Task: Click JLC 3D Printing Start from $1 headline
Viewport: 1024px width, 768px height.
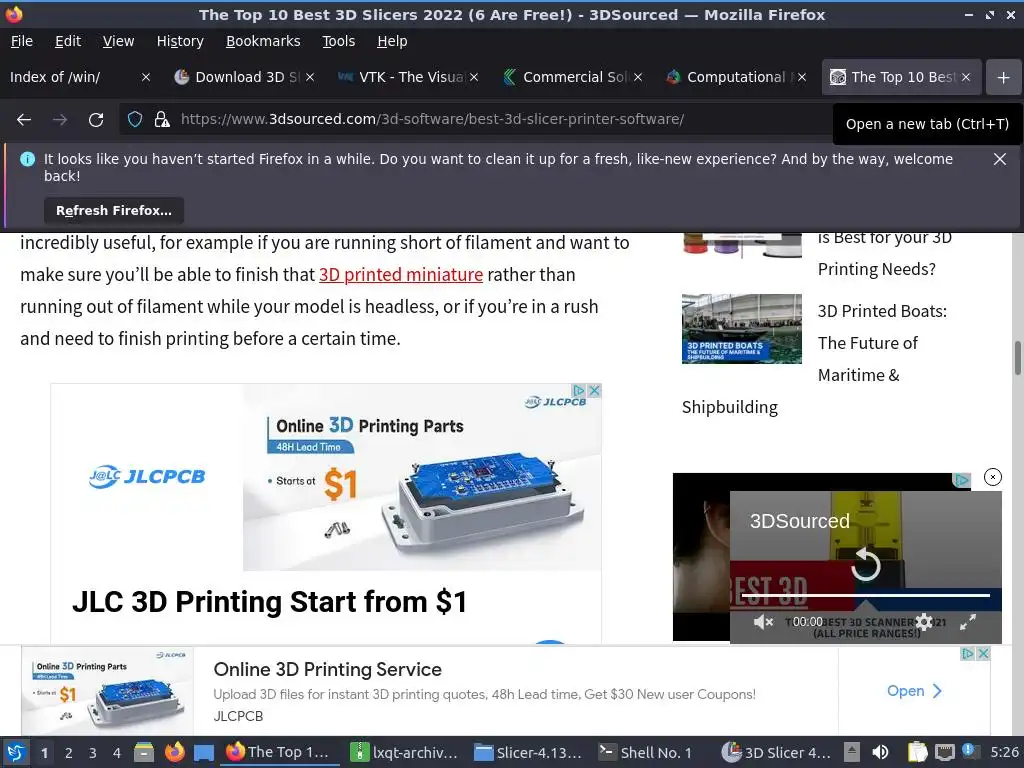Action: [x=270, y=602]
